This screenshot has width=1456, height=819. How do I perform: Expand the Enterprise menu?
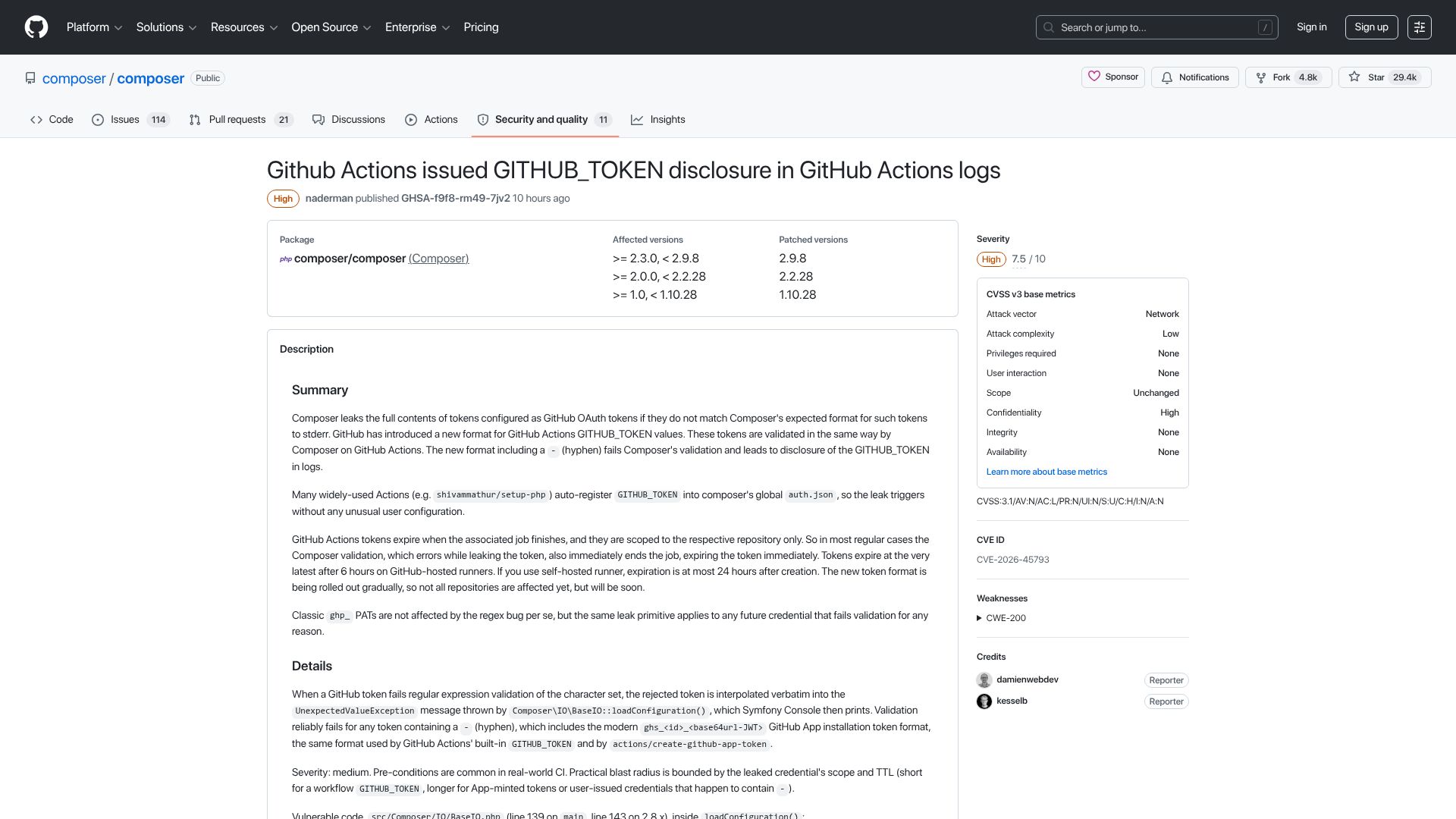pyautogui.click(x=417, y=27)
